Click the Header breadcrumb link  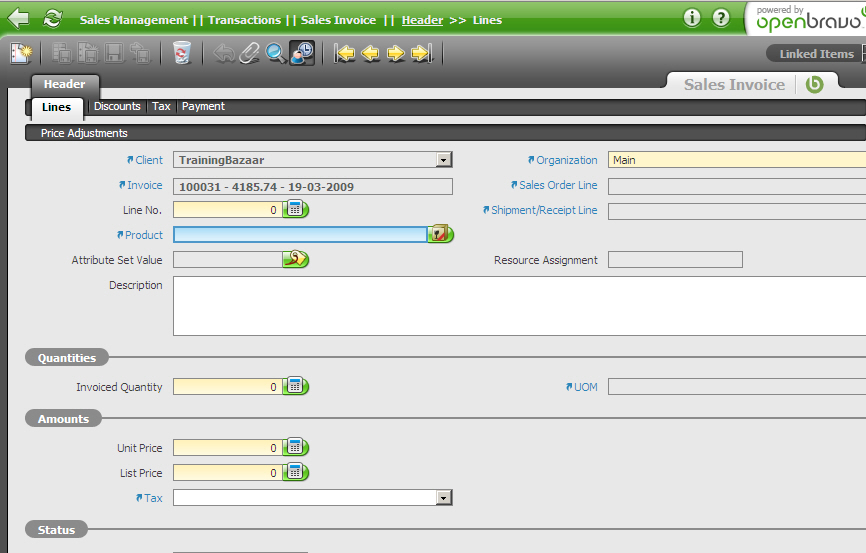[422, 20]
